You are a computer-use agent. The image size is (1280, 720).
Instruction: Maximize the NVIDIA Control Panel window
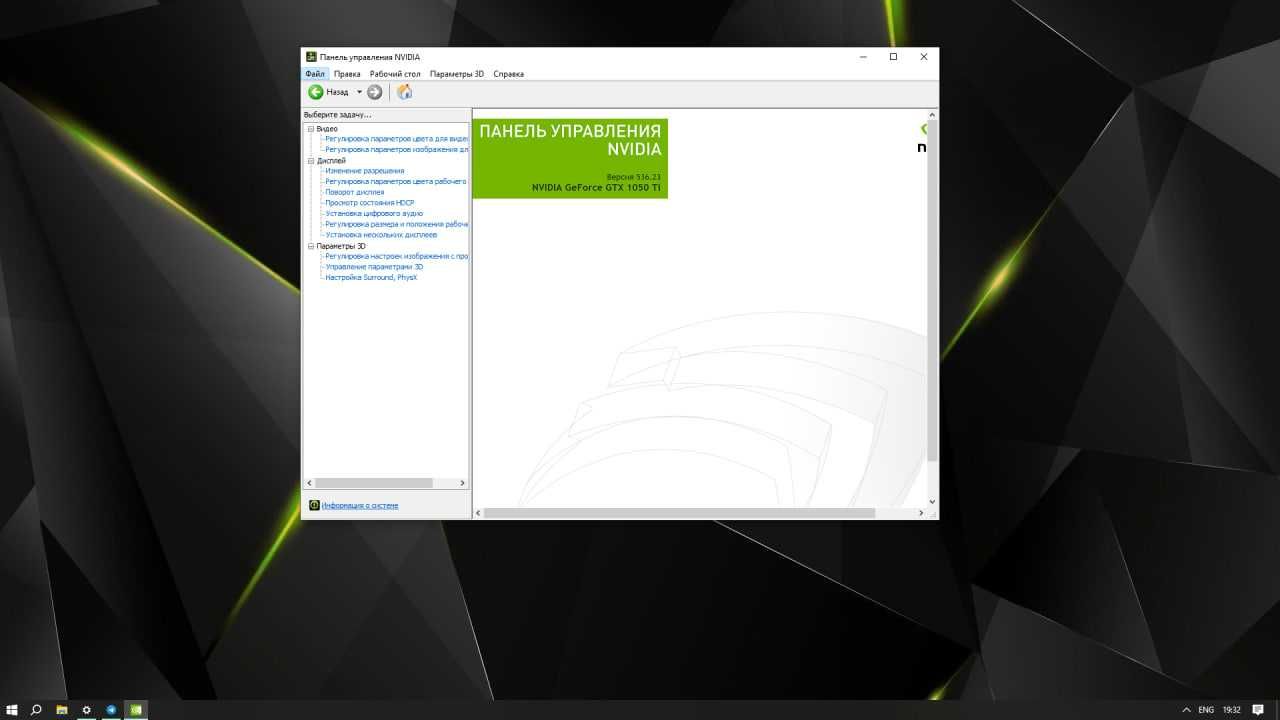click(x=893, y=57)
